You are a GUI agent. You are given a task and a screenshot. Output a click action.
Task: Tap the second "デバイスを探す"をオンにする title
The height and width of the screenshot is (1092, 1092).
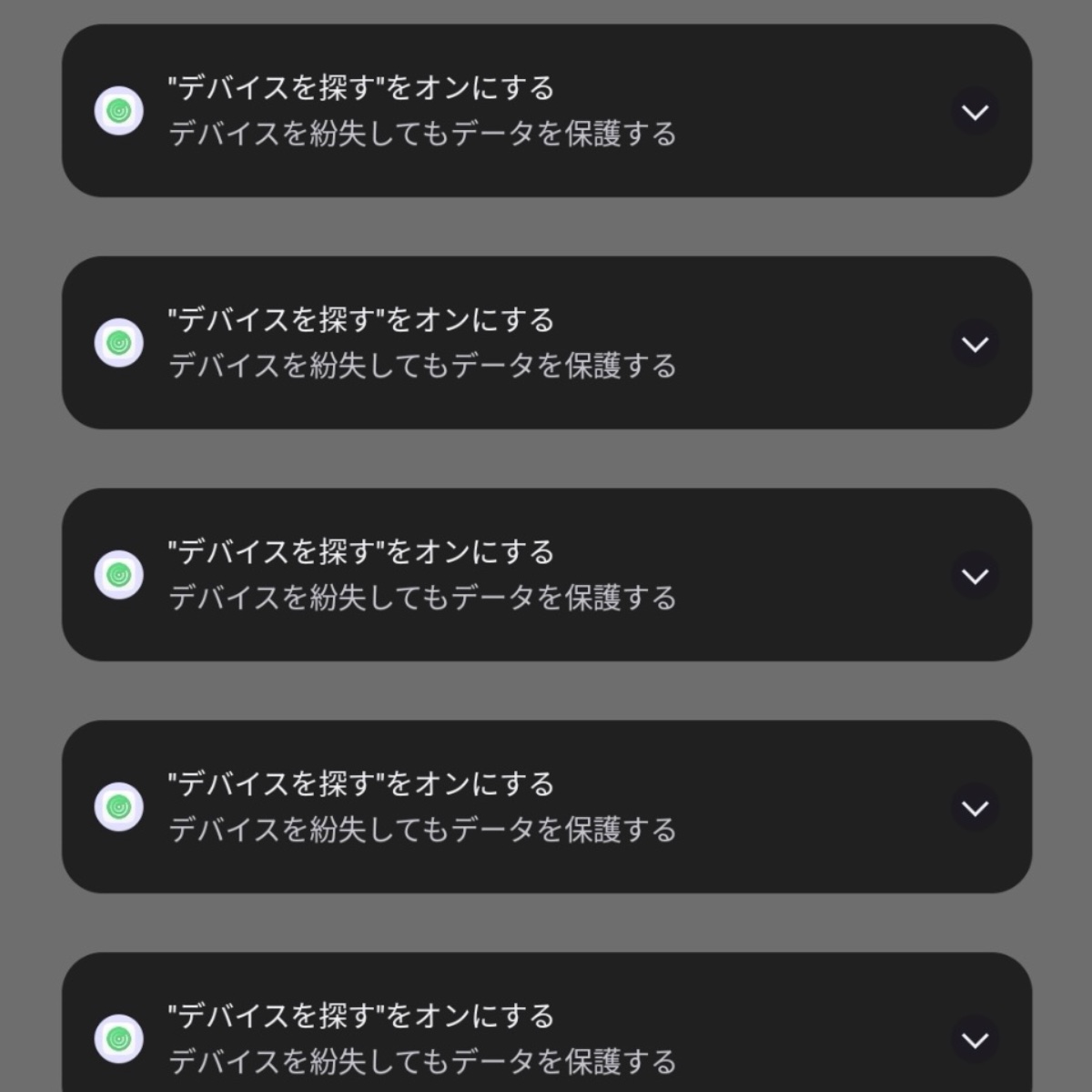361,320
